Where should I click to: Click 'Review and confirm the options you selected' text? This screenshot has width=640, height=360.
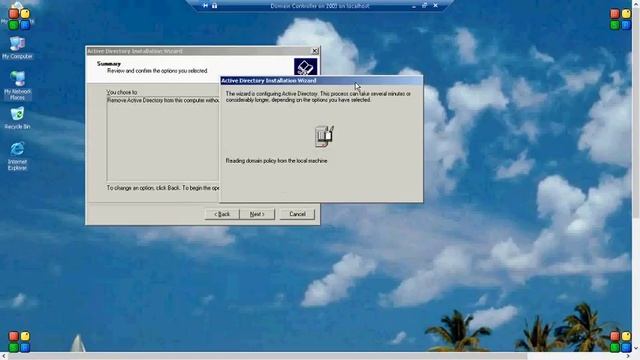click(157, 71)
